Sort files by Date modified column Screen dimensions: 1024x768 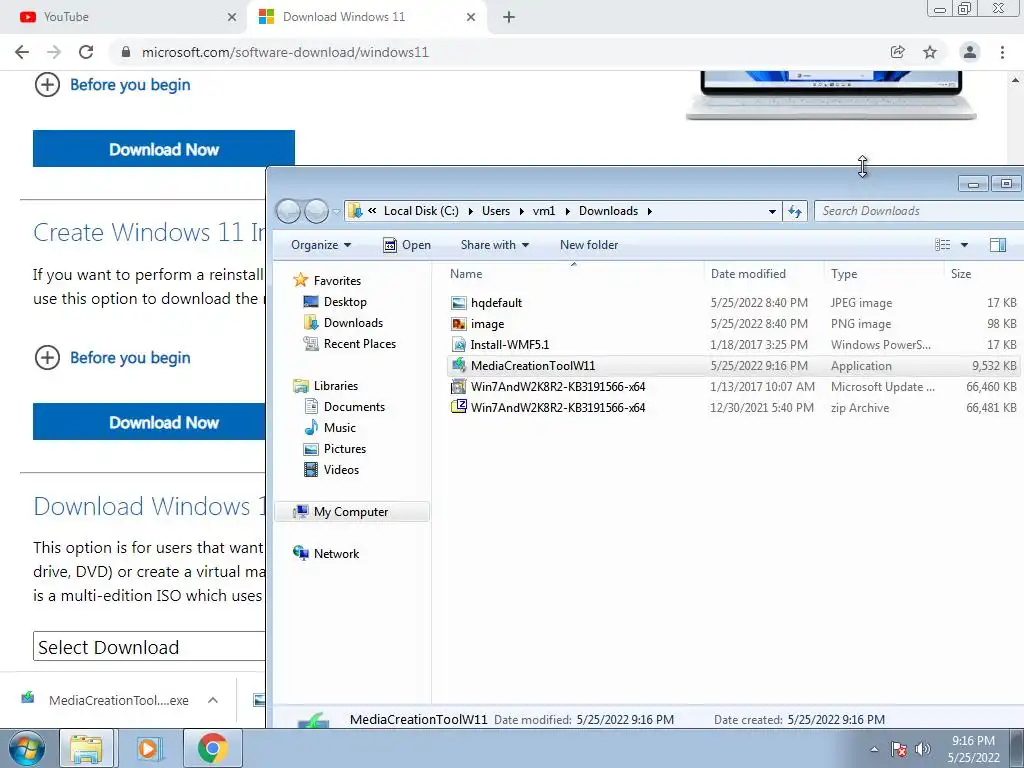coord(764,274)
